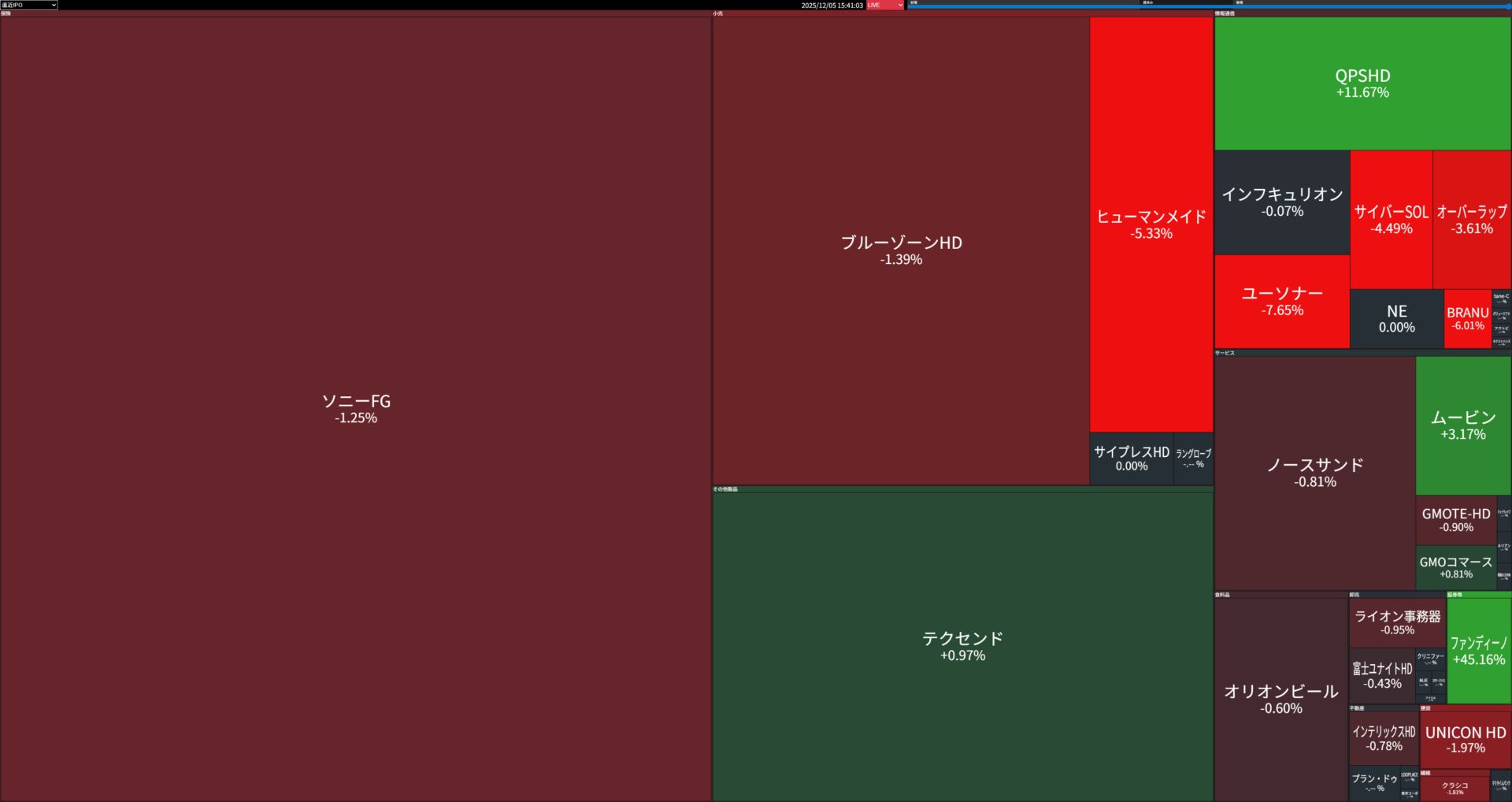1512x802 pixels.
Task: Open the ノースサンド tile
Action: pos(1315,472)
